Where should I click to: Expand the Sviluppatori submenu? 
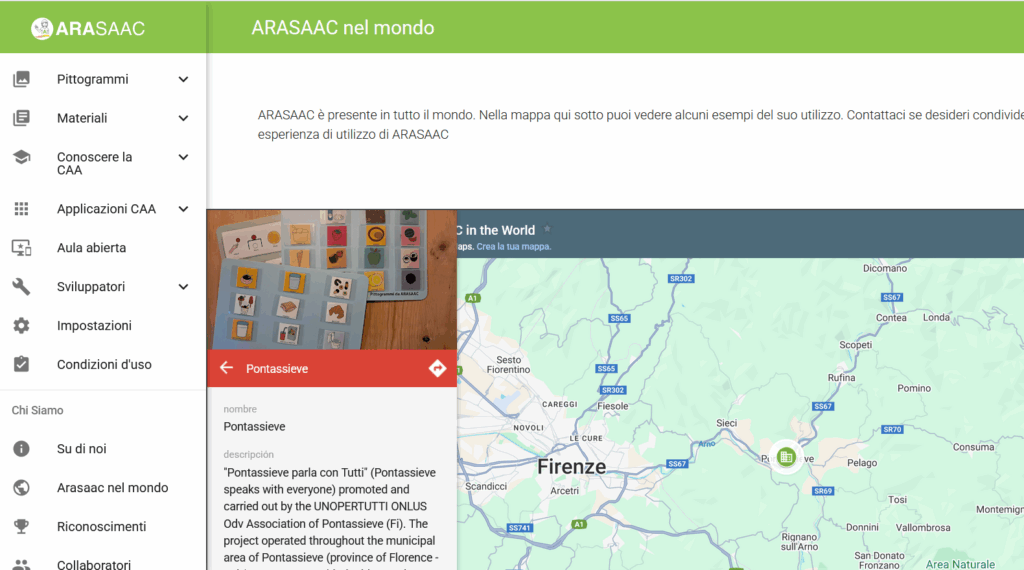coord(184,287)
